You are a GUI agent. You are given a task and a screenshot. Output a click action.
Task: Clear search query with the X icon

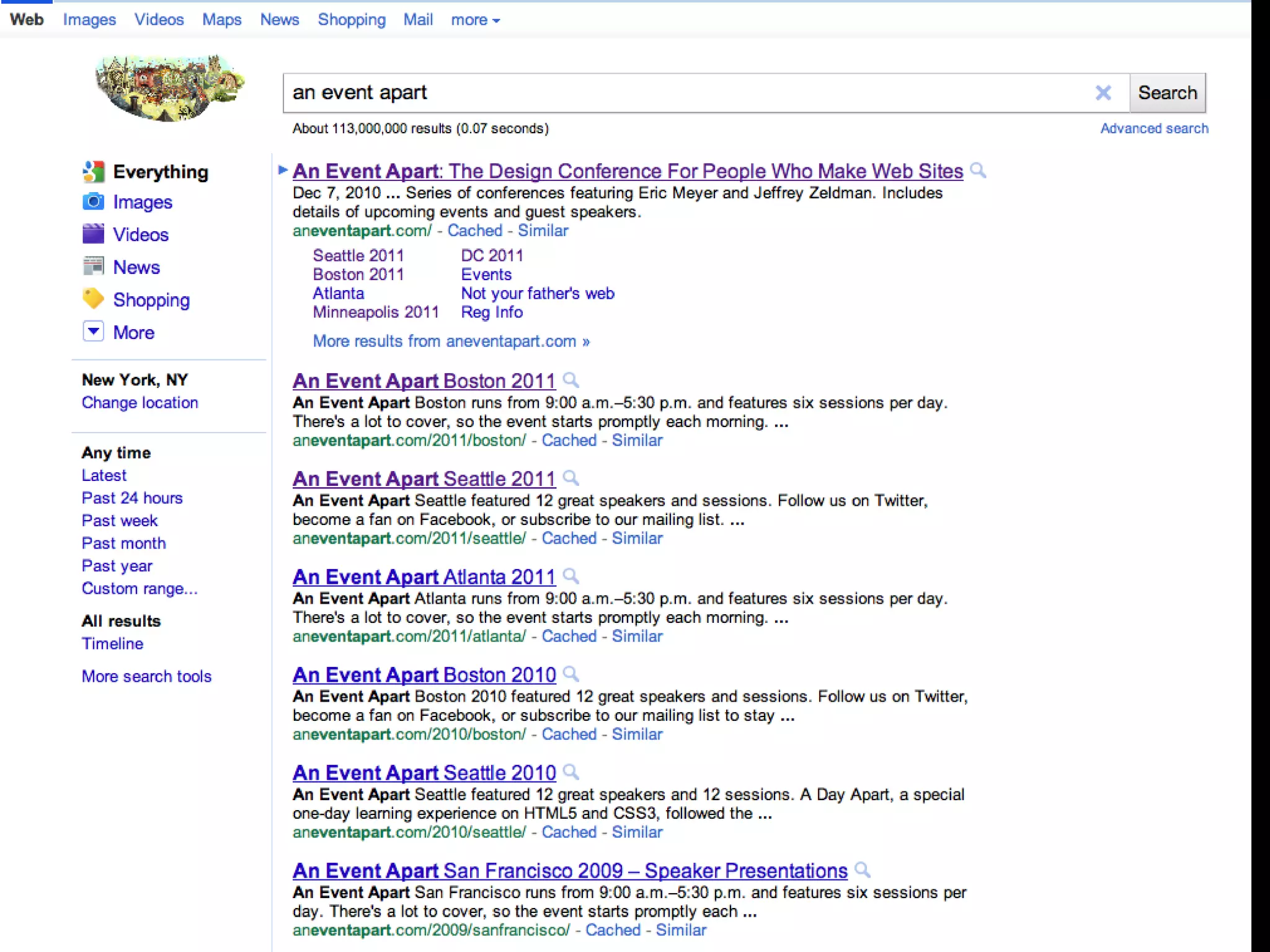tap(1103, 93)
